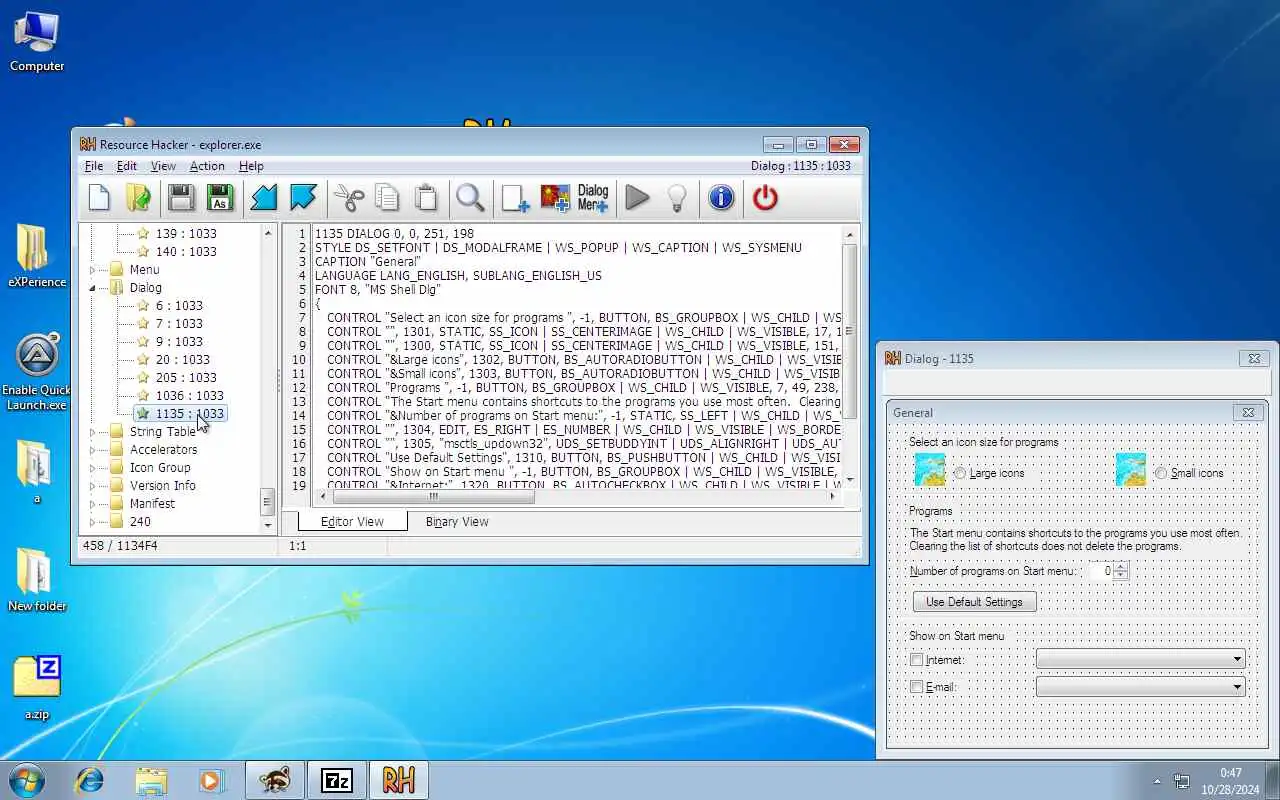Switch to the Binary View tab

coord(457,522)
